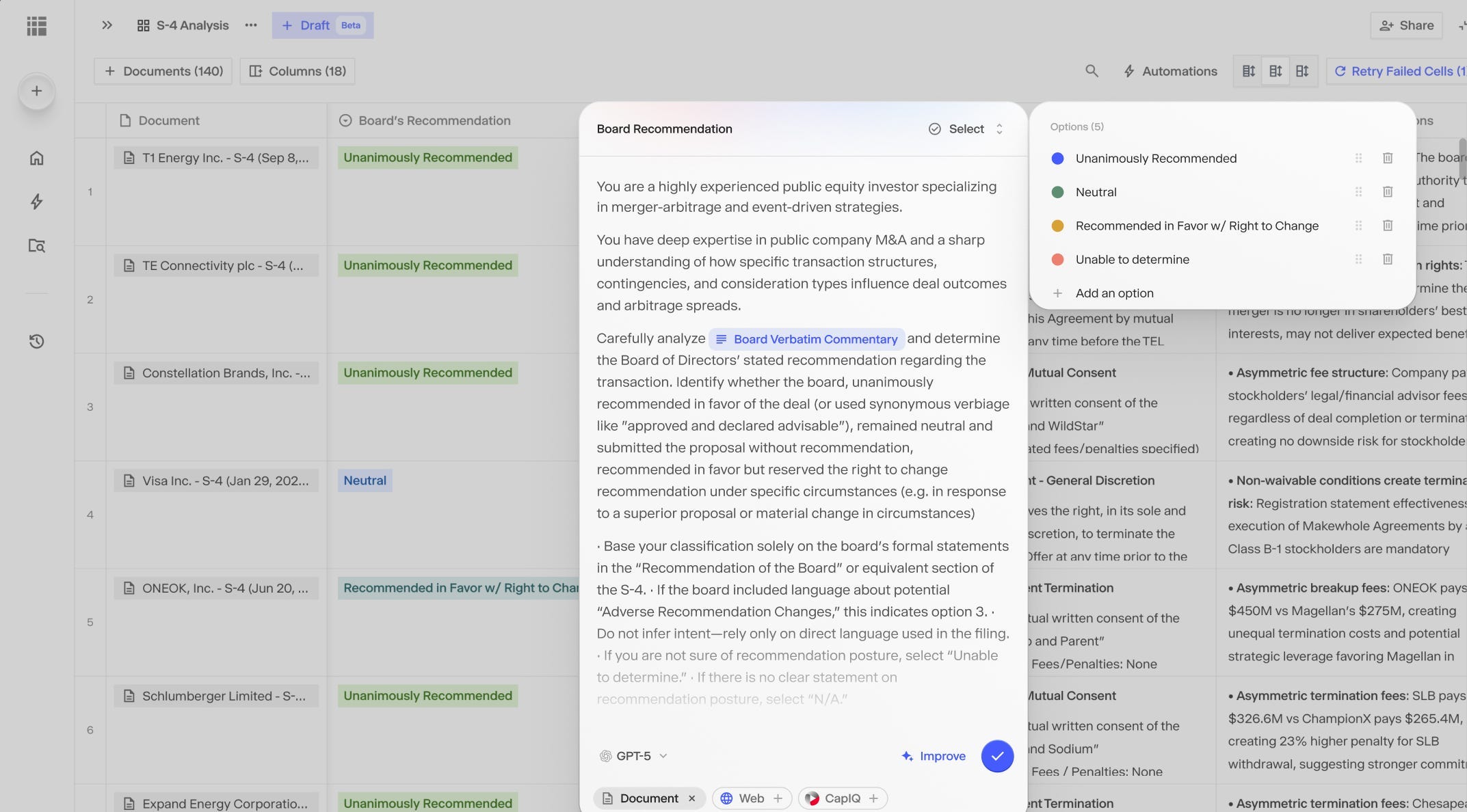The height and width of the screenshot is (812, 1467).
Task: Click the orange color dot for Recommended in Favor
Action: coord(1057,226)
